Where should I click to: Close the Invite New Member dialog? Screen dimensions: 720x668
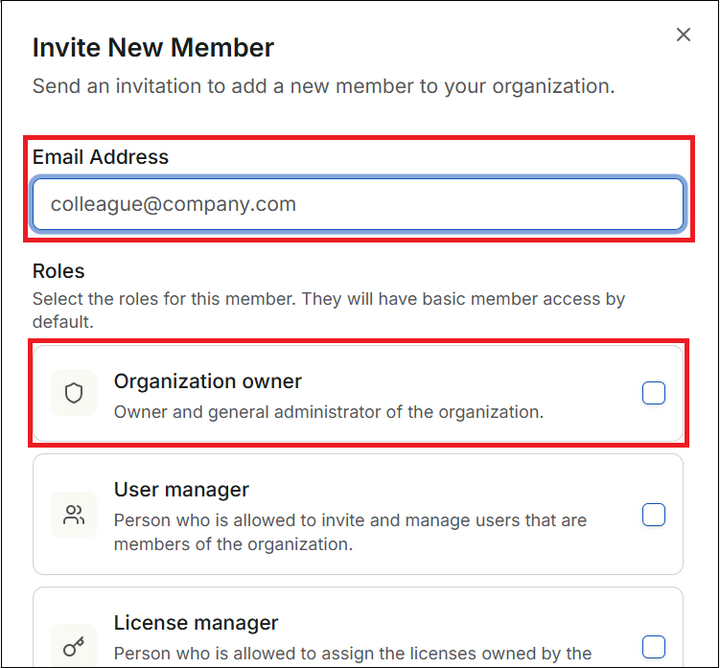pyautogui.click(x=683, y=35)
